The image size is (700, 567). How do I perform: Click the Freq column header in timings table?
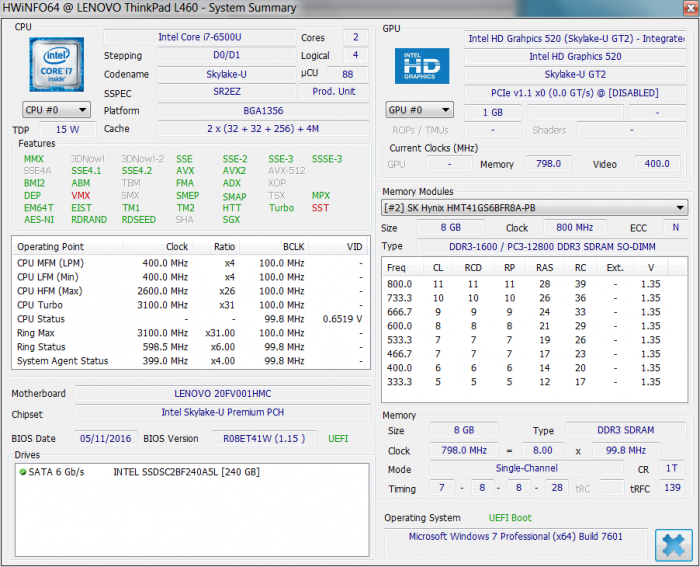[x=397, y=267]
